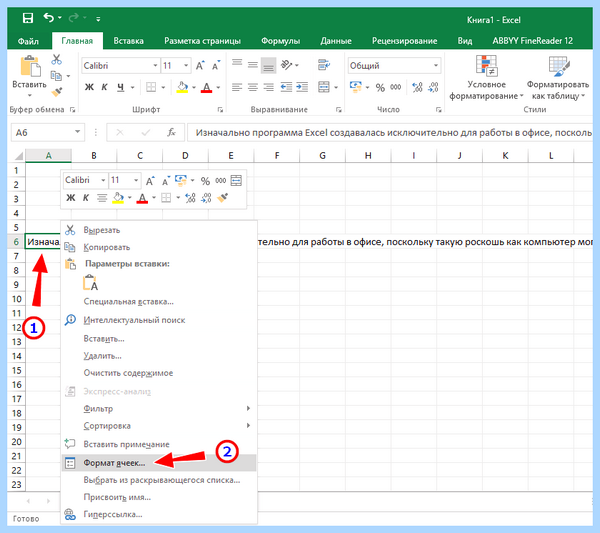Toggle underline Ч in ribbon
This screenshot has width=600, height=533.
121,87
